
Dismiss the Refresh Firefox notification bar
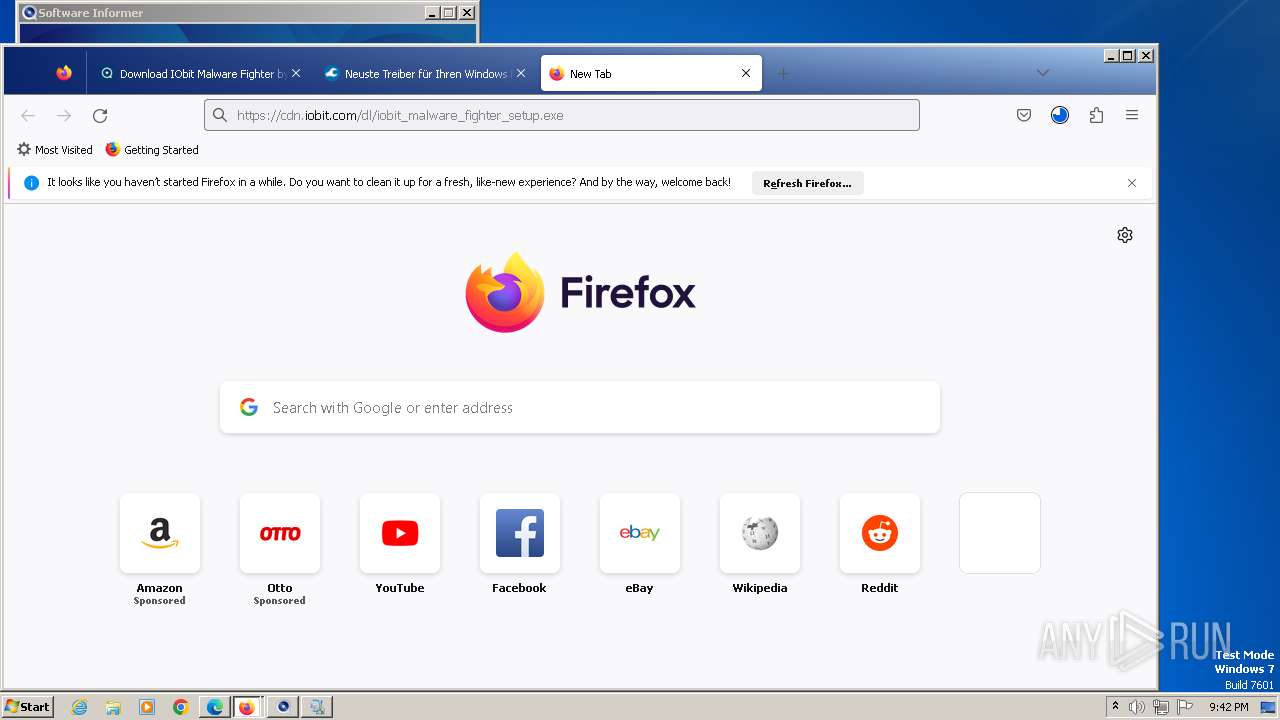(1132, 183)
